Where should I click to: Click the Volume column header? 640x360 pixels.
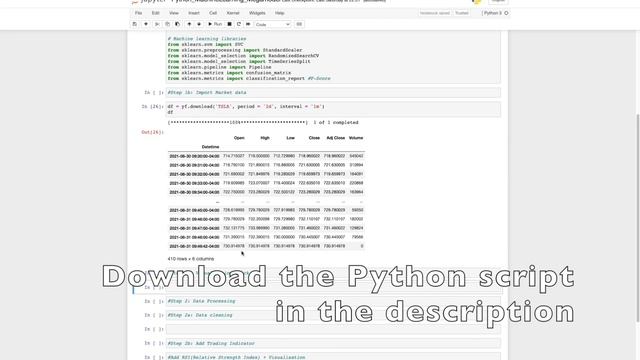click(356, 138)
